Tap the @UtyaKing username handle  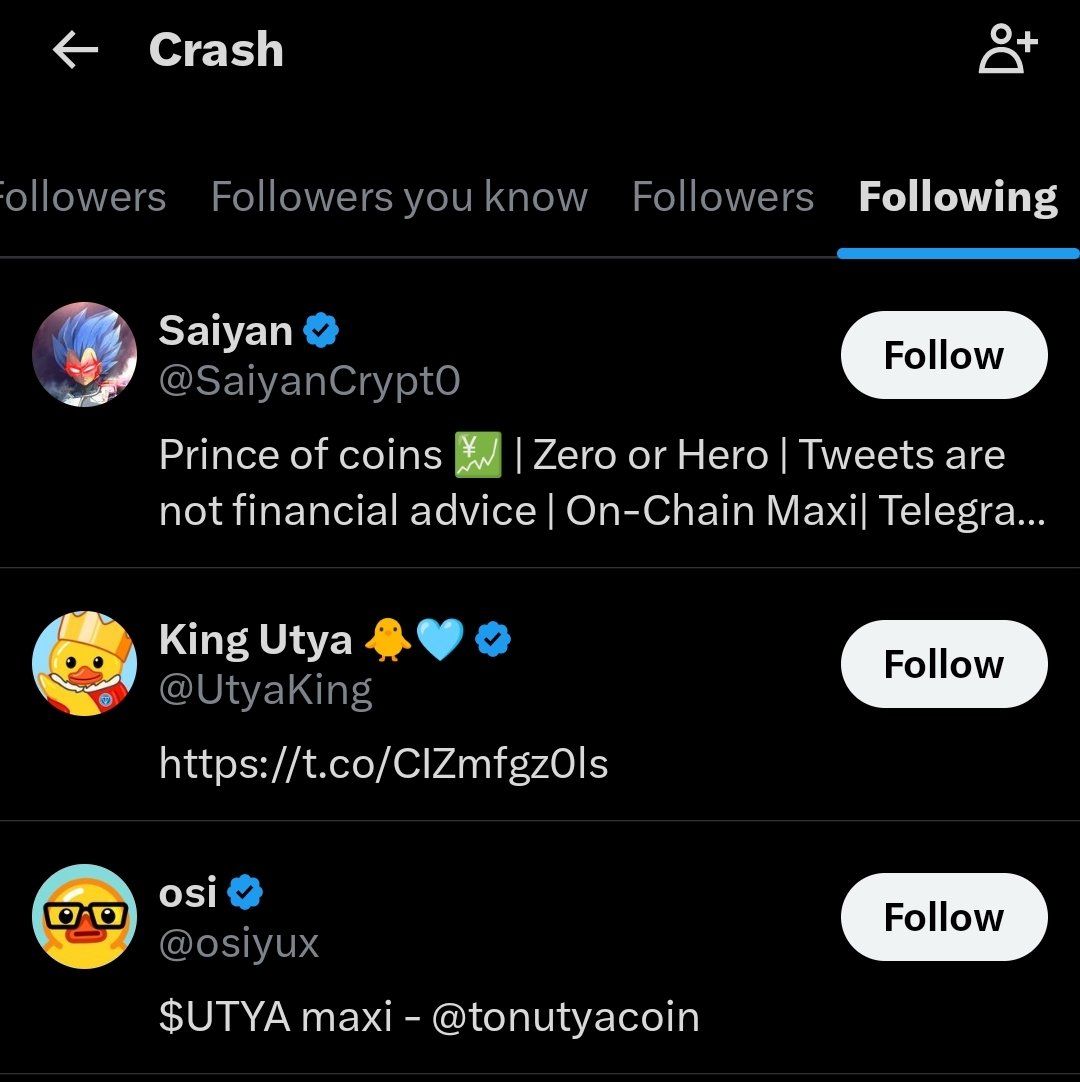(265, 690)
